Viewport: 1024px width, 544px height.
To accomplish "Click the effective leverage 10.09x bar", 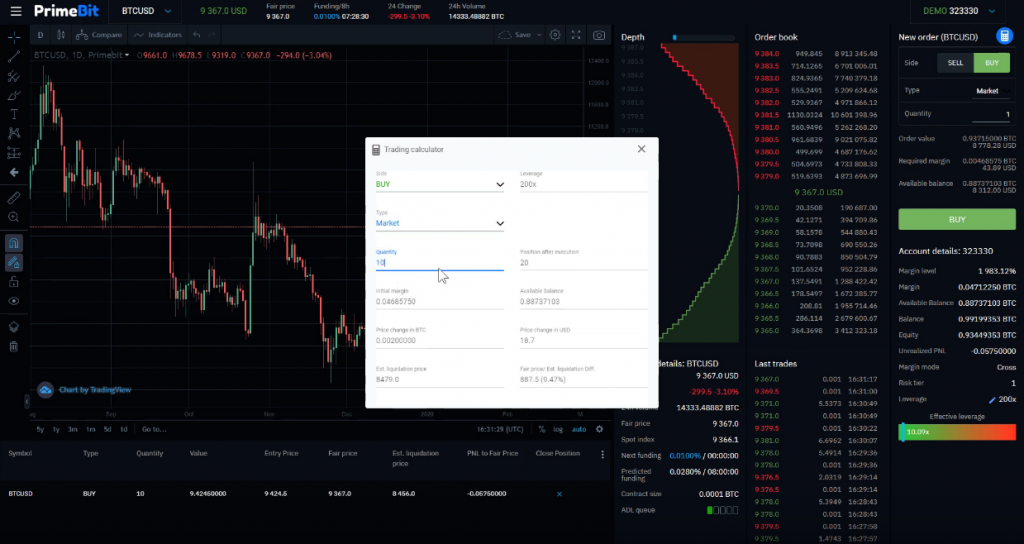I will pos(957,432).
